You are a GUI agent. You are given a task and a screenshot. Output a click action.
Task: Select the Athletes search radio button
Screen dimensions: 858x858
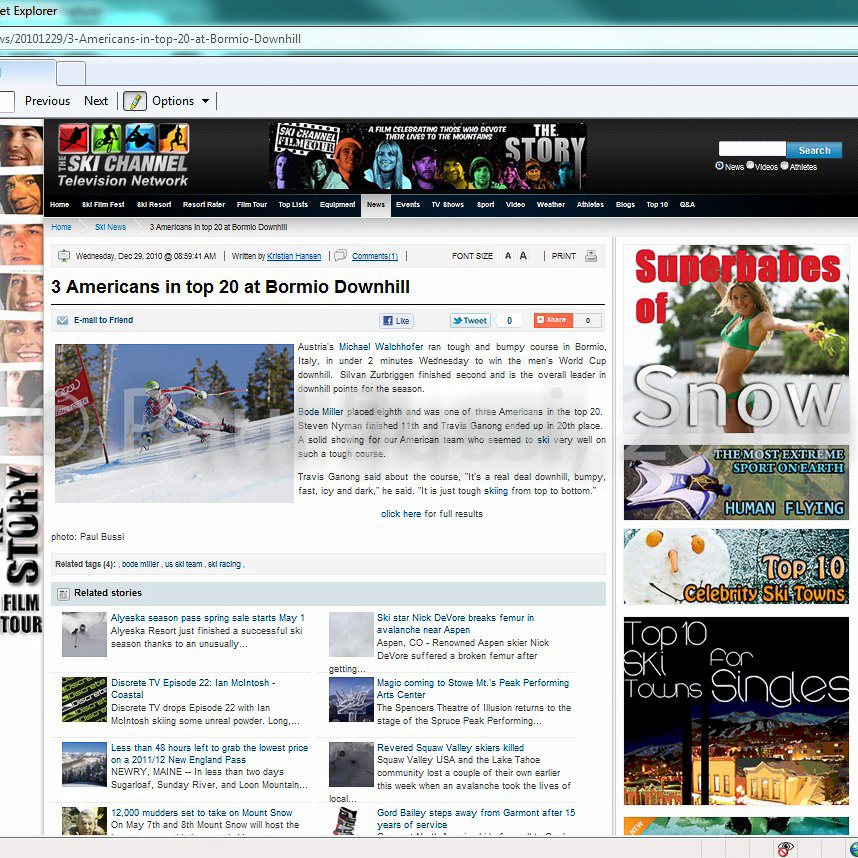(x=784, y=166)
